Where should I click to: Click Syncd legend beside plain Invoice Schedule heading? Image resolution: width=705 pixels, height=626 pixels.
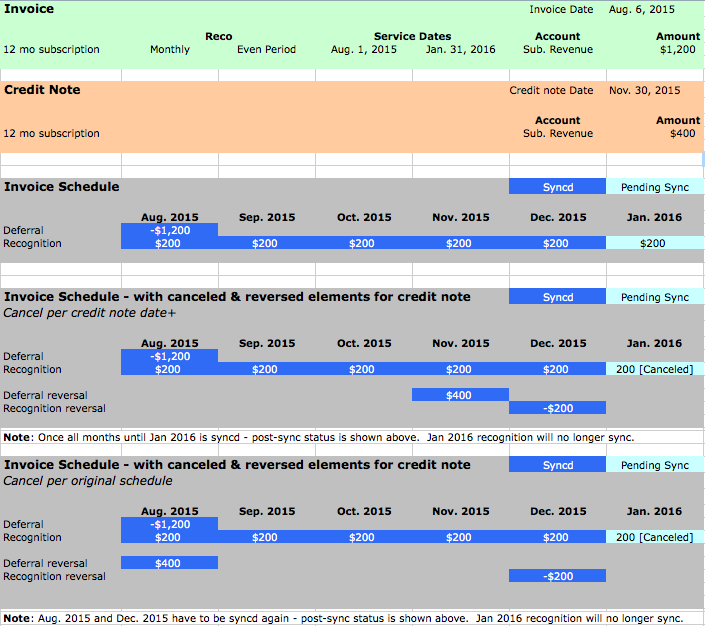[x=558, y=187]
